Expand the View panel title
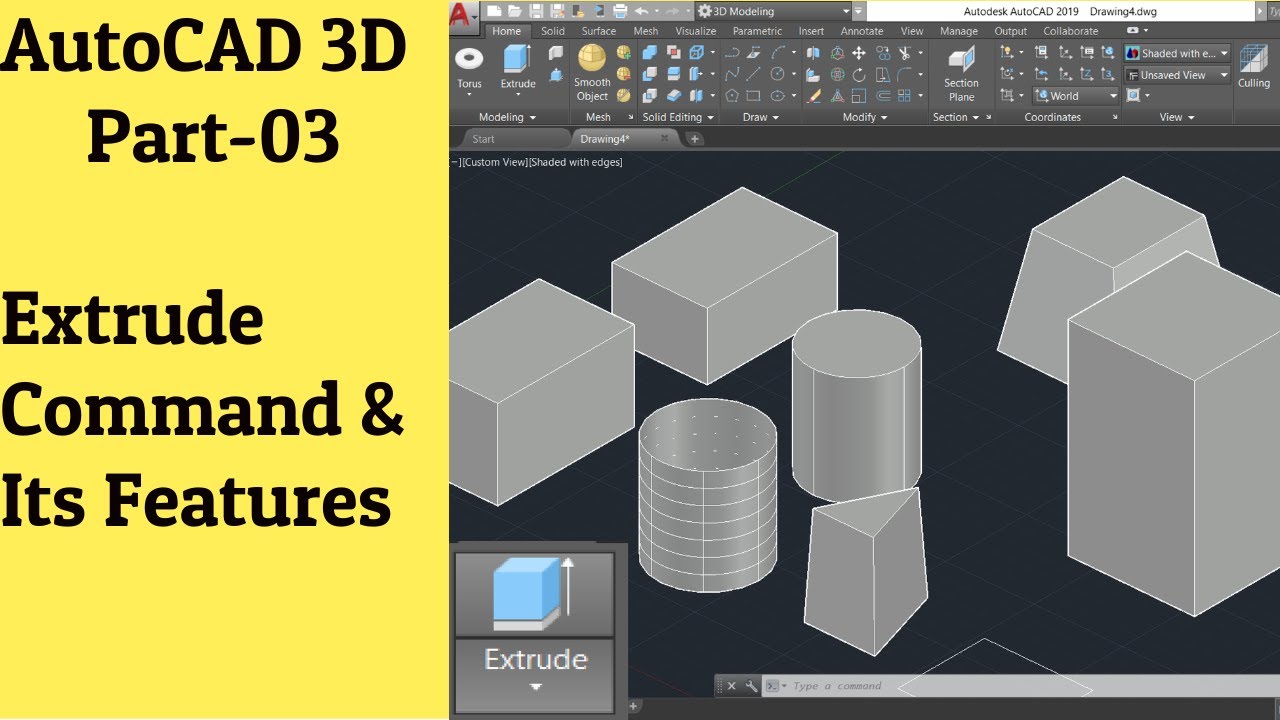1280x720 pixels. [x=1177, y=117]
